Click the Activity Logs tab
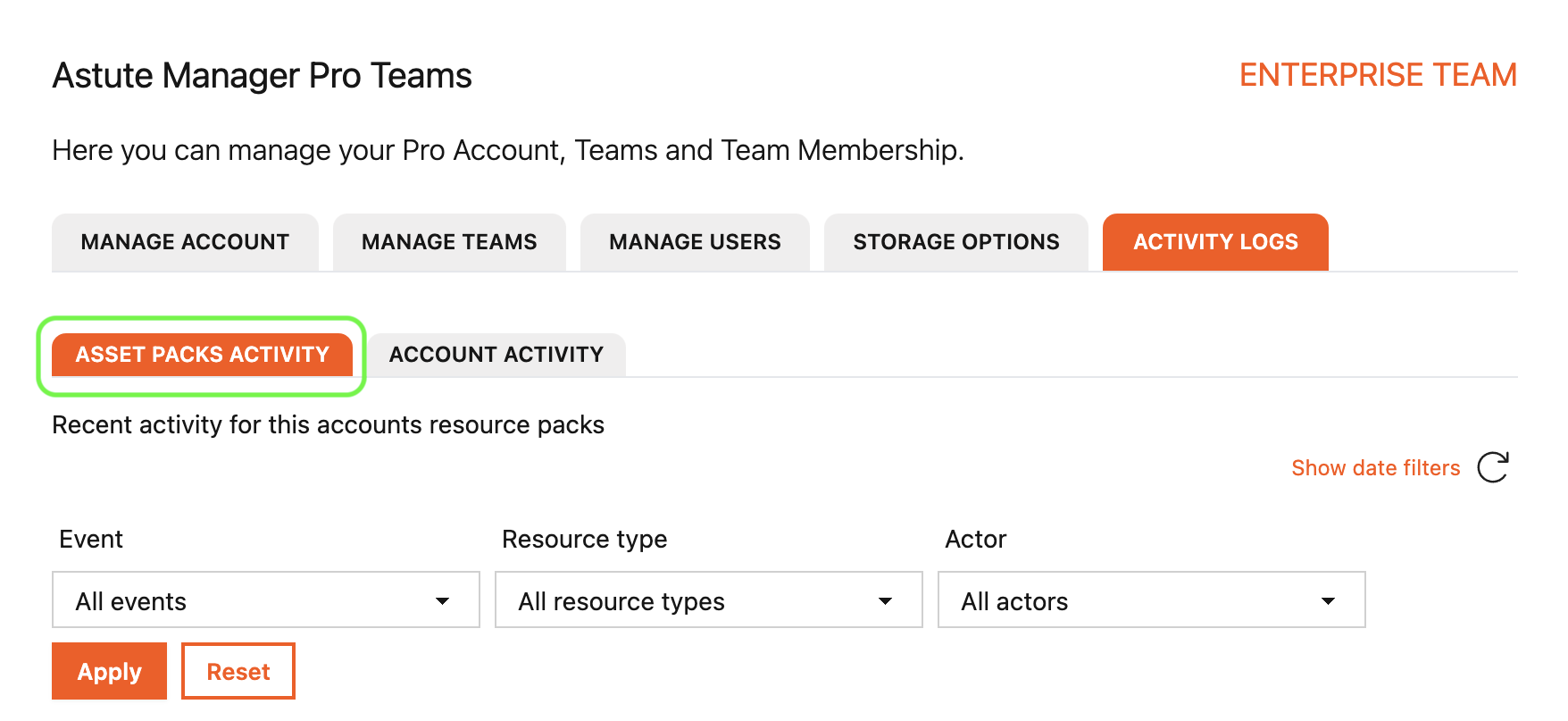 (1215, 242)
